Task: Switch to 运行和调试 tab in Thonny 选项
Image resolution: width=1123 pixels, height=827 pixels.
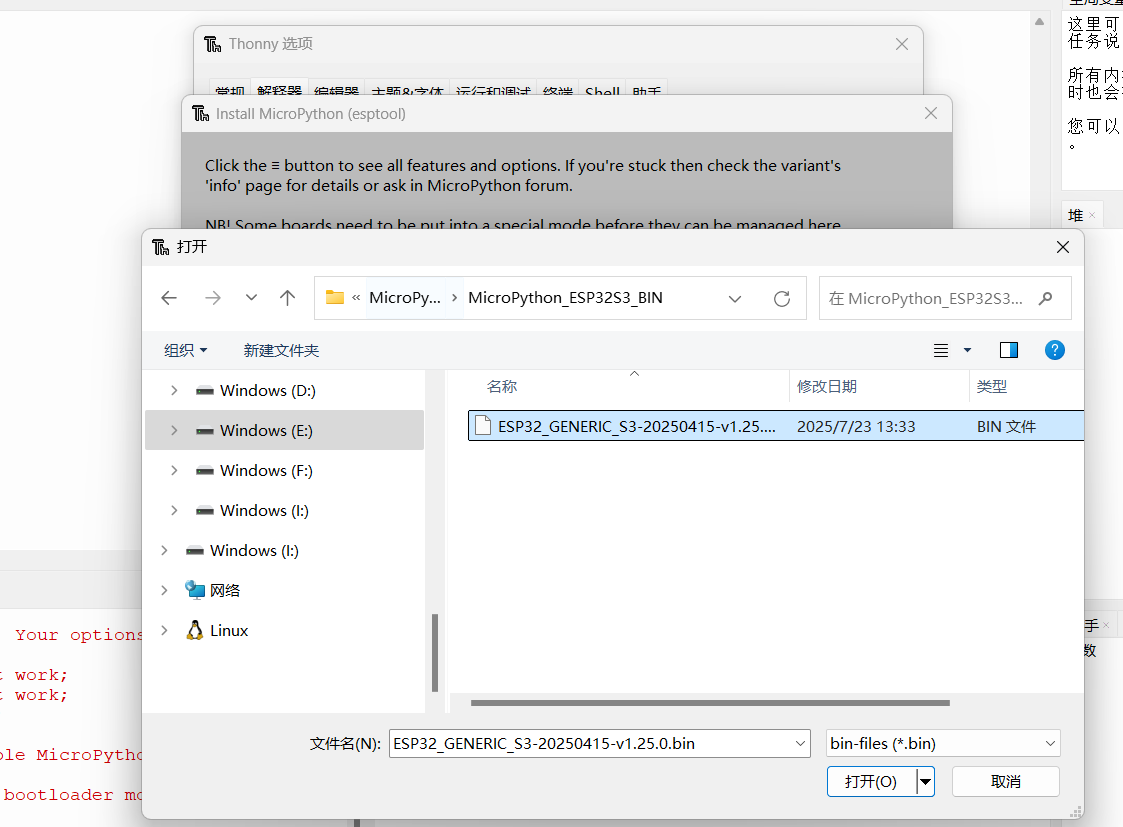Action: point(493,90)
